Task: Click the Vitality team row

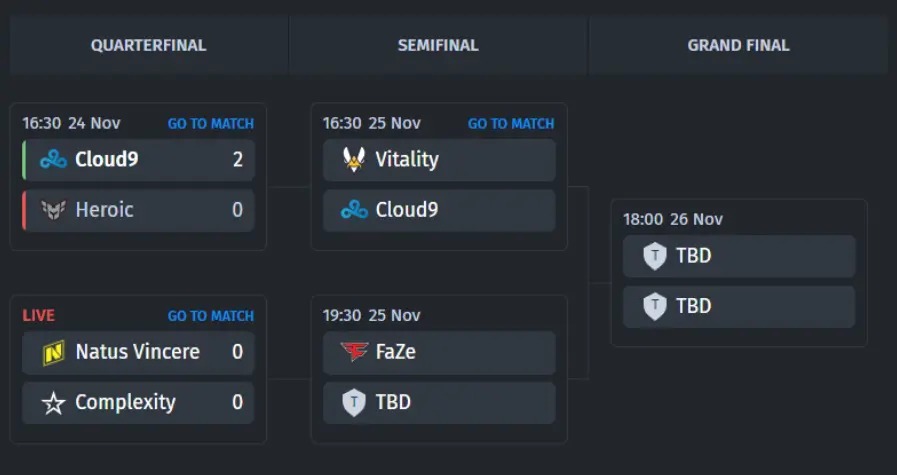Action: pyautogui.click(x=439, y=160)
